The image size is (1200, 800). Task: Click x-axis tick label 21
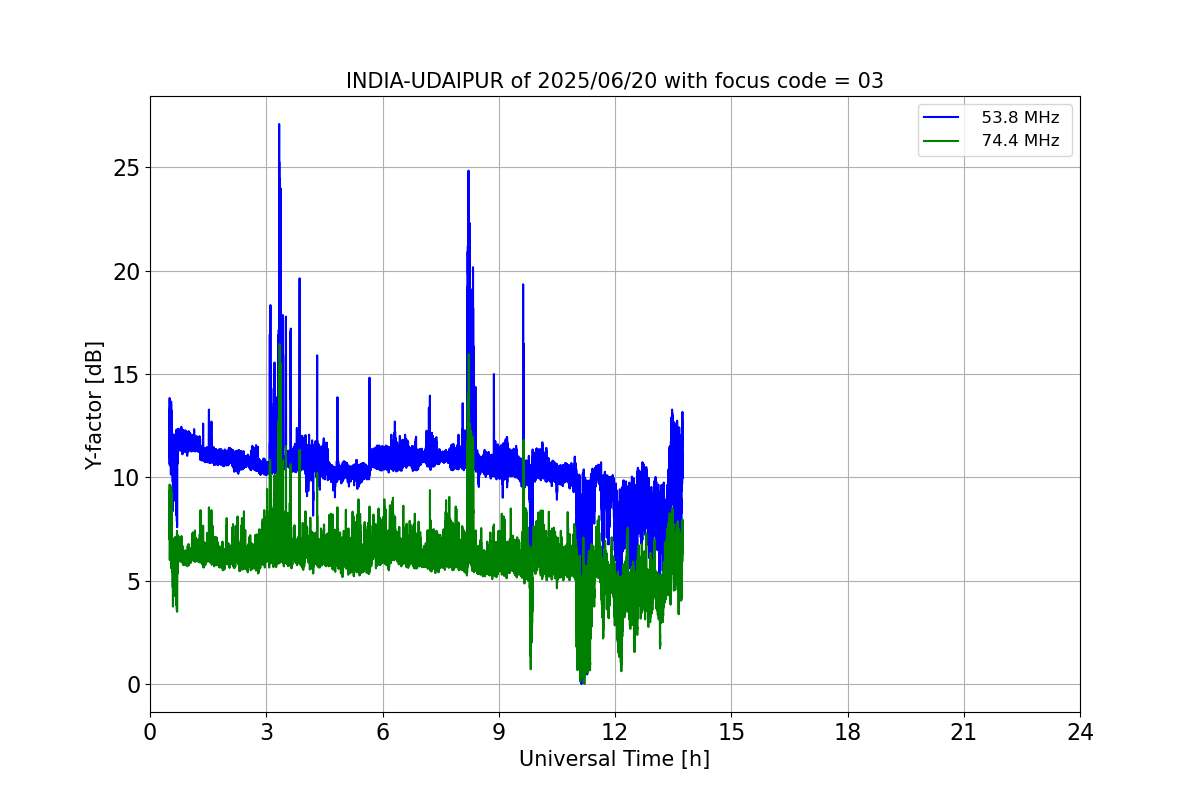[964, 732]
